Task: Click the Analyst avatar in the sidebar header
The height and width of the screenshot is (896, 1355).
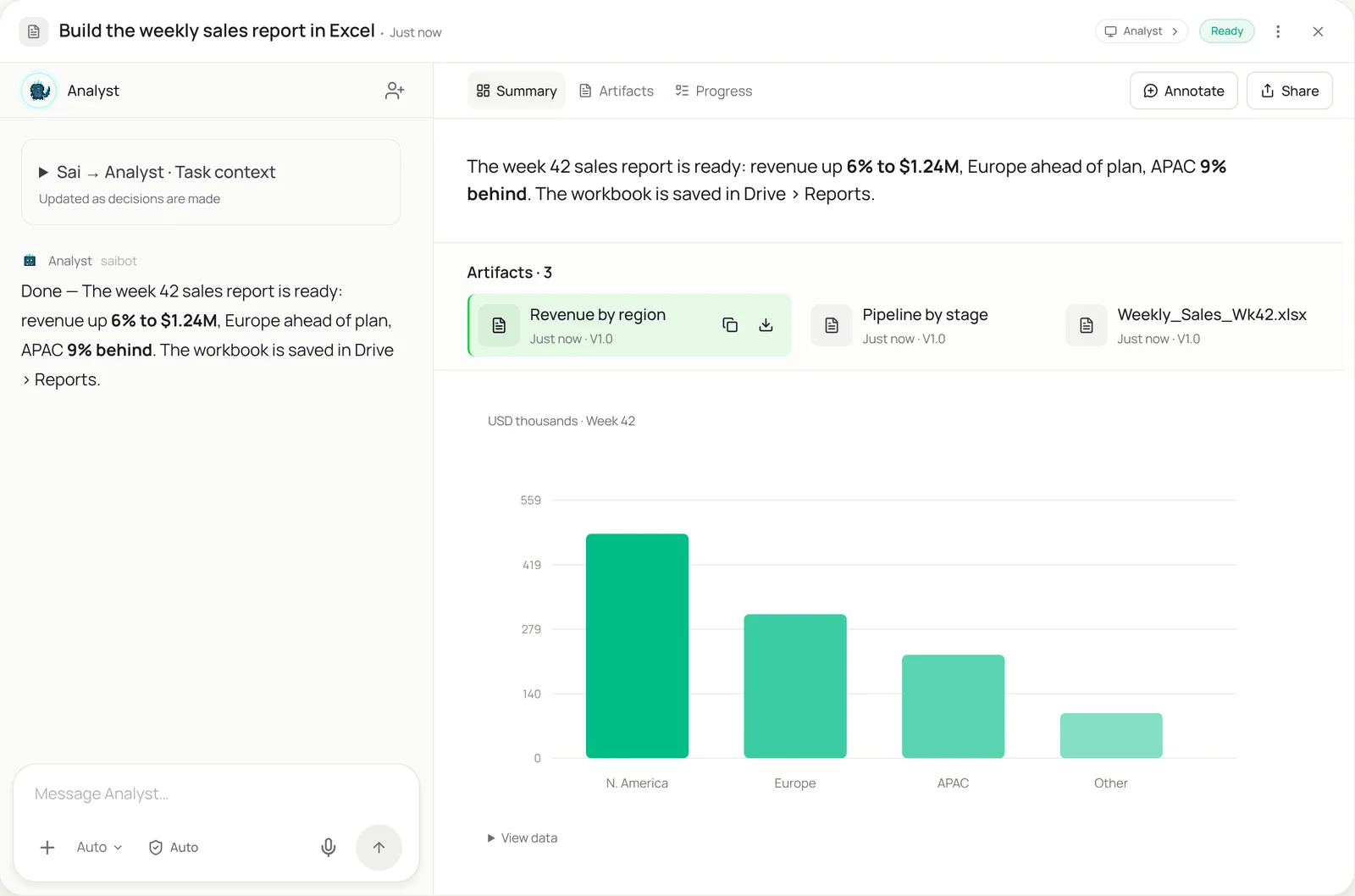Action: 39,91
